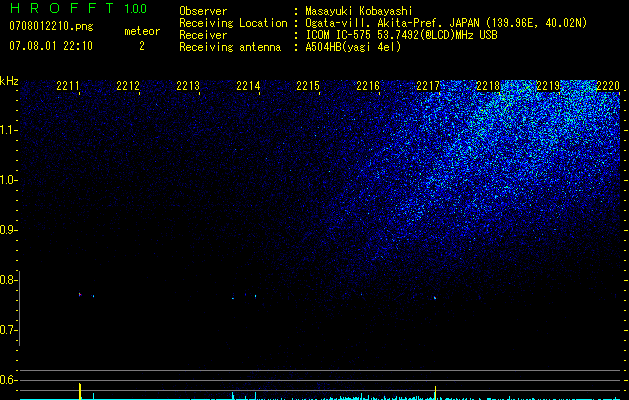The height and width of the screenshot is (400, 629).
Task: Click the HROFFT 1.0.0 title text
Action: [78, 8]
